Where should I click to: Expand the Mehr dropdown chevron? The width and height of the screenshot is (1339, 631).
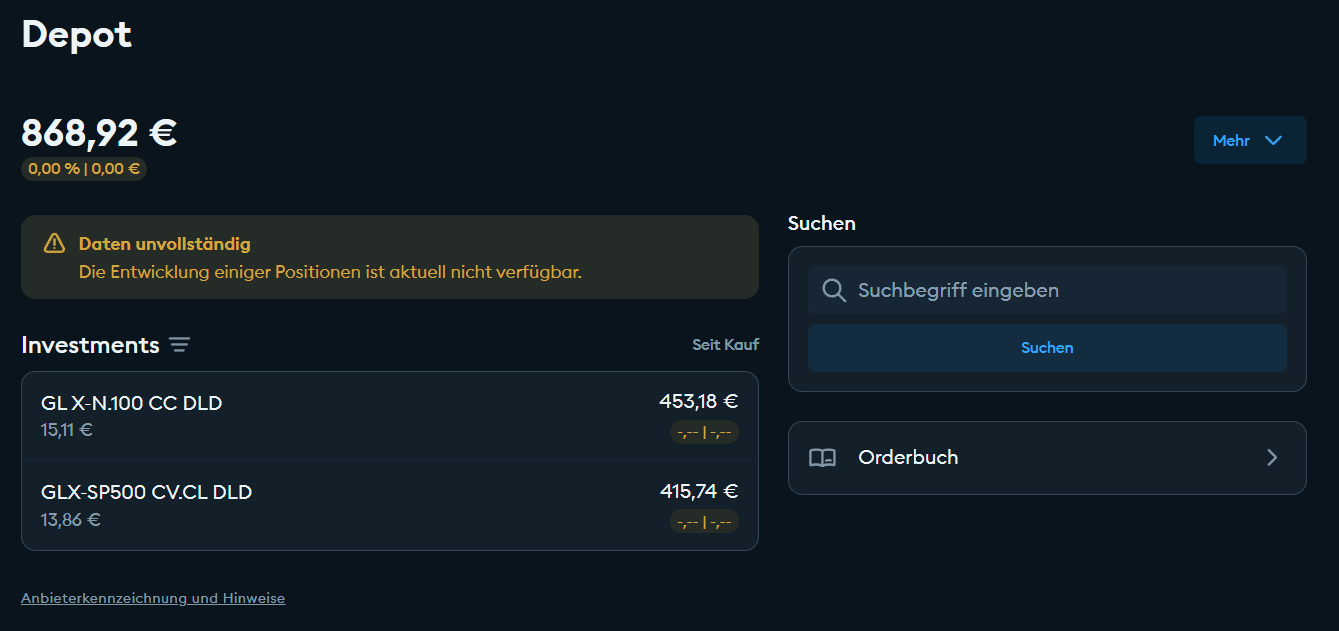[1273, 140]
